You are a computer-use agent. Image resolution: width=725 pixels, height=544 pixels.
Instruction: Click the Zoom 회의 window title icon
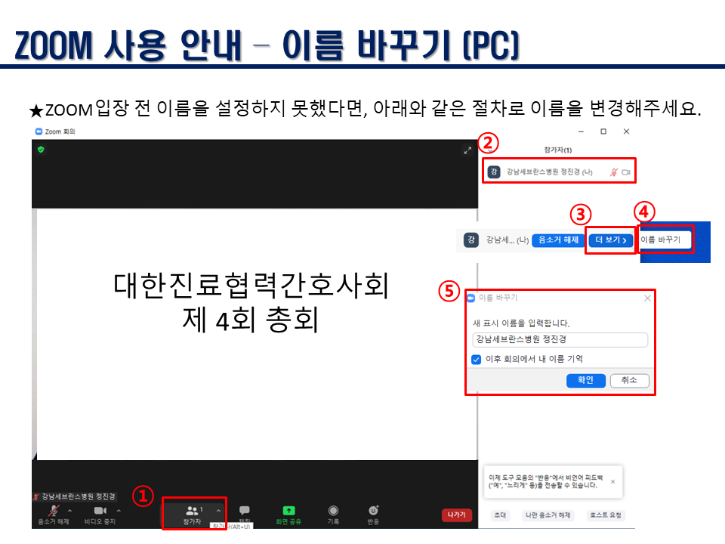(39, 132)
